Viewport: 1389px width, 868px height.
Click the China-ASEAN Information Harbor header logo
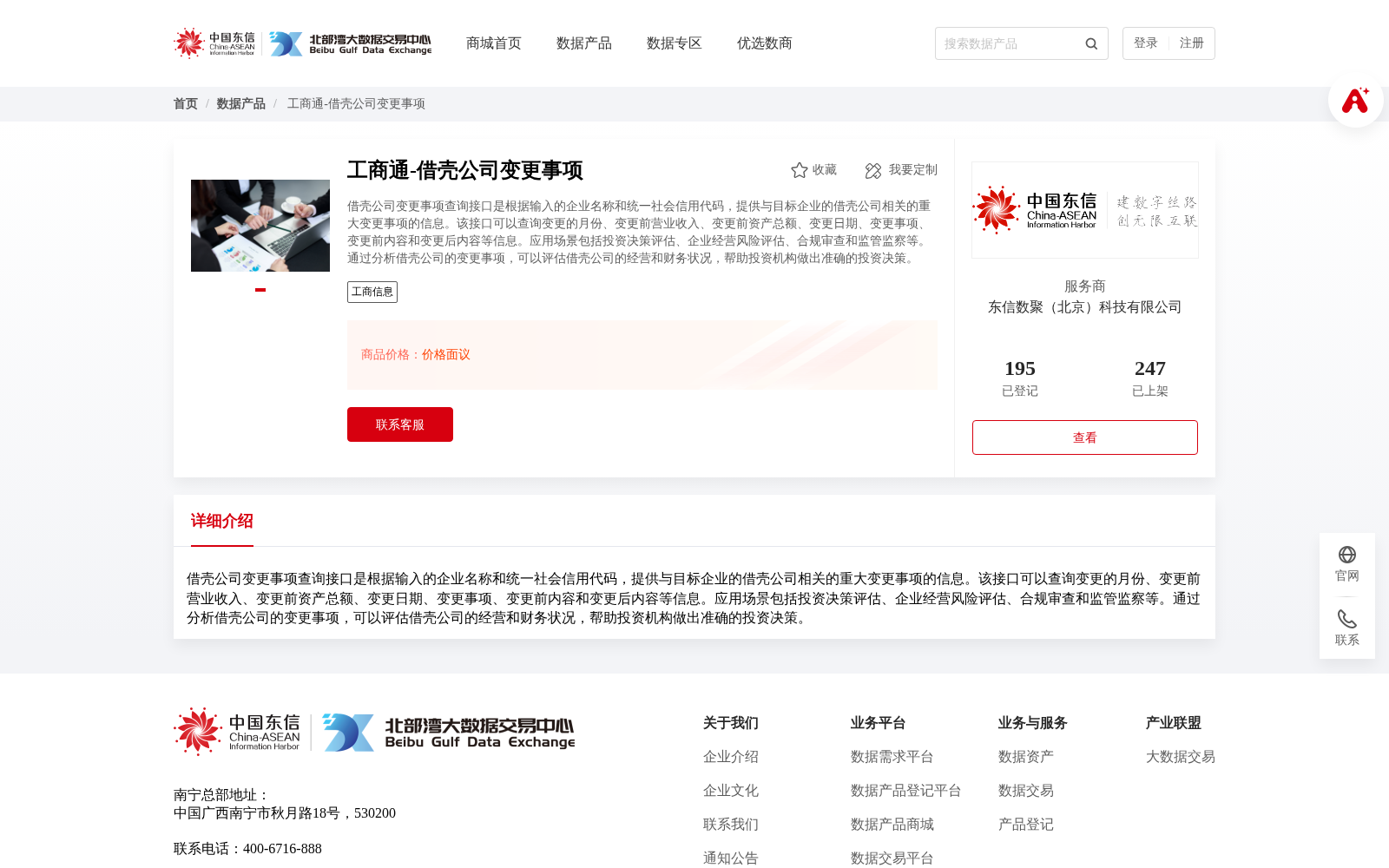(214, 43)
